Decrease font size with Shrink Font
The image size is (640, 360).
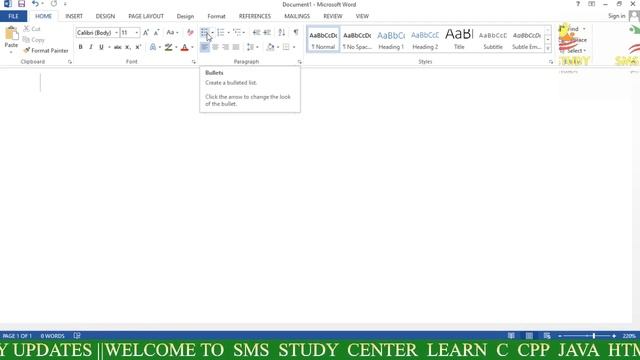point(156,33)
